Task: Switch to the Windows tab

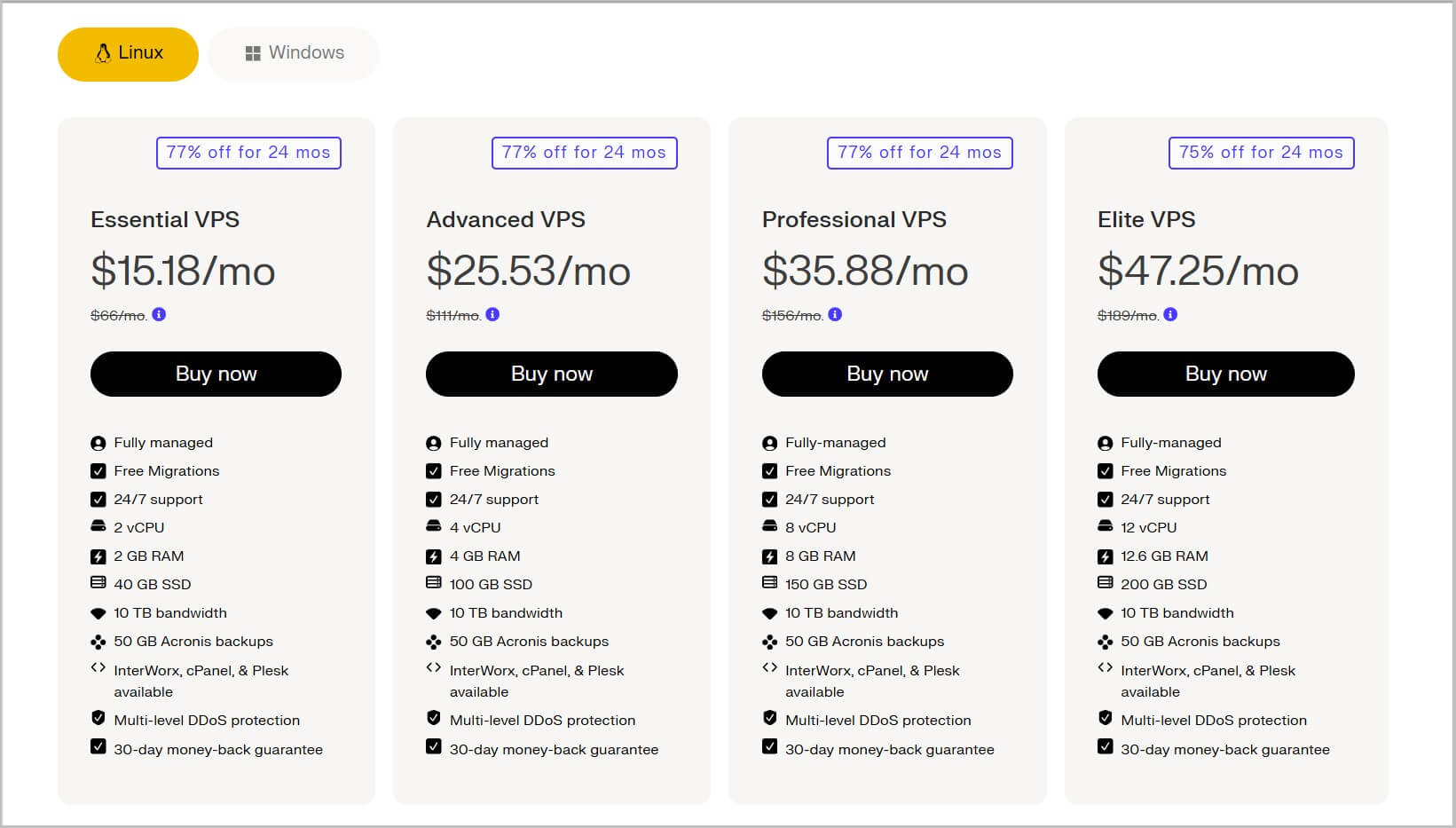Action: coord(294,54)
